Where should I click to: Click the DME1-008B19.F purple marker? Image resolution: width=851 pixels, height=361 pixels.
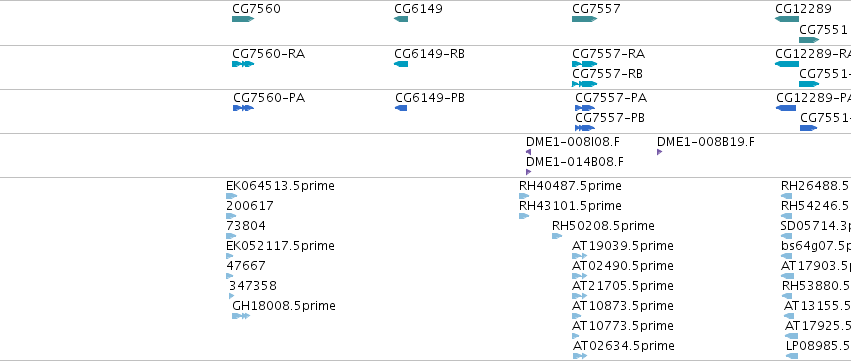click(659, 152)
